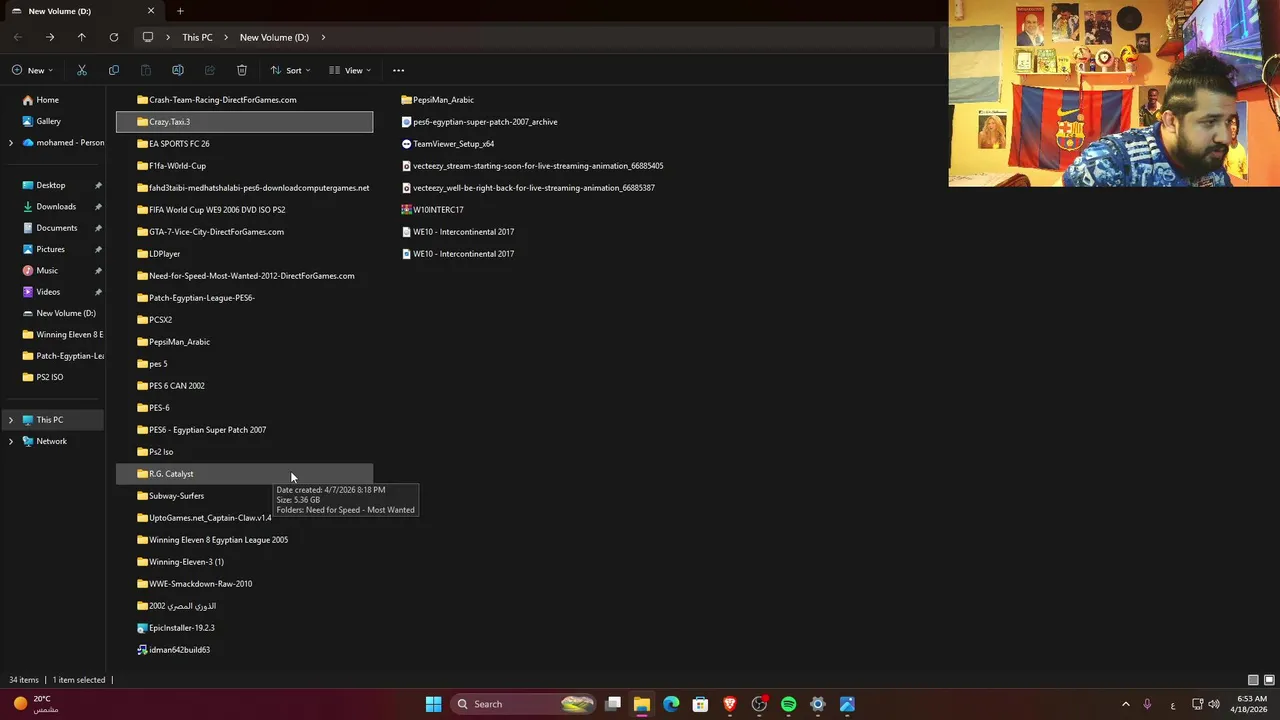
Task: Open Microsoft Store from taskbar
Action: [x=700, y=704]
